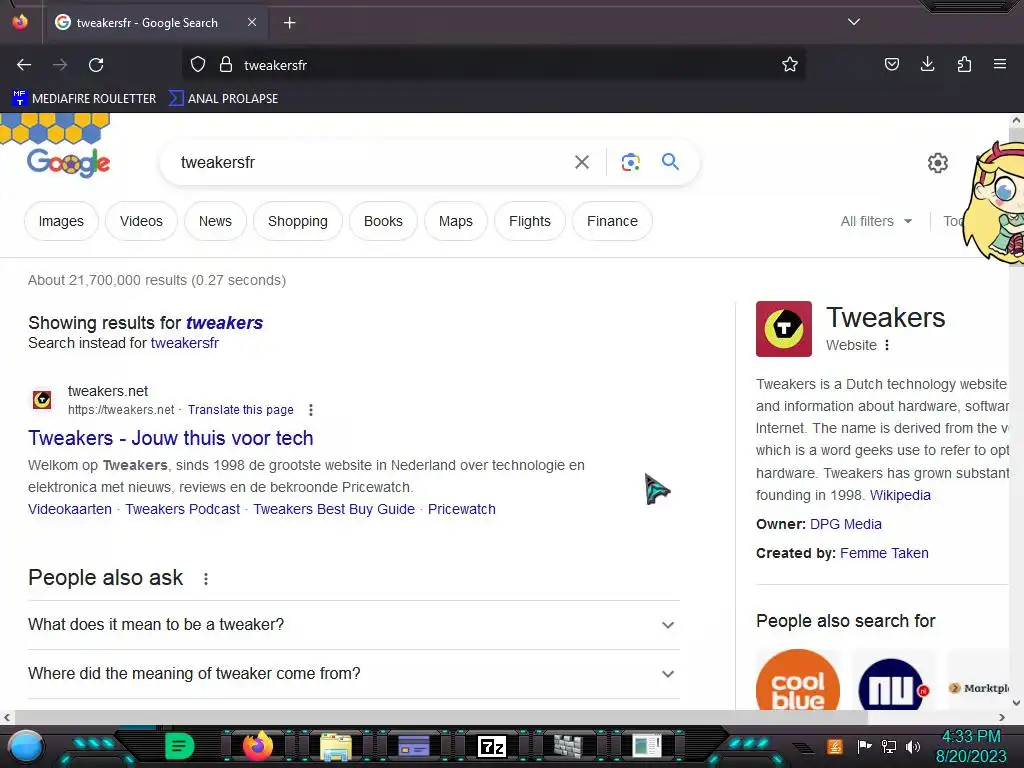Open the Tweakers Podcast sitelink
Image resolution: width=1024 pixels, height=768 pixels.
183,509
